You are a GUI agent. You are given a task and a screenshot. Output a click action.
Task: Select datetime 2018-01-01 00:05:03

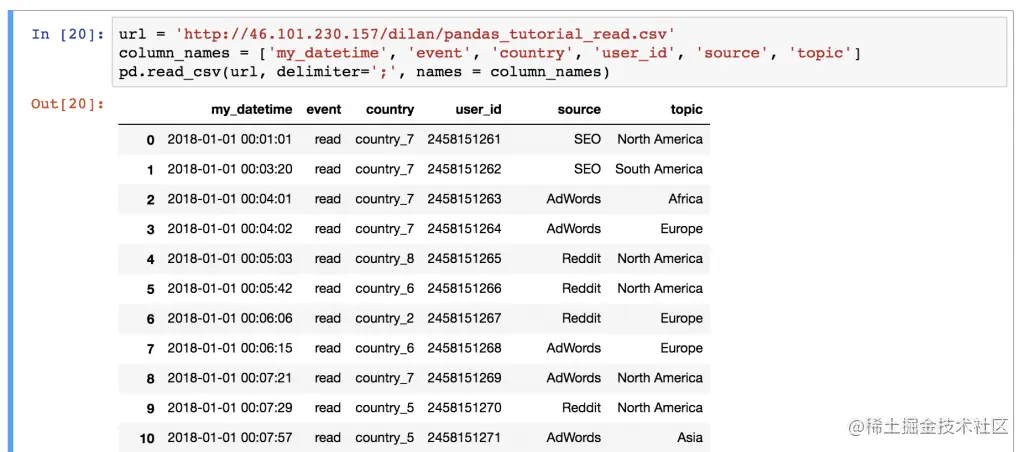pyautogui.click(x=230, y=259)
